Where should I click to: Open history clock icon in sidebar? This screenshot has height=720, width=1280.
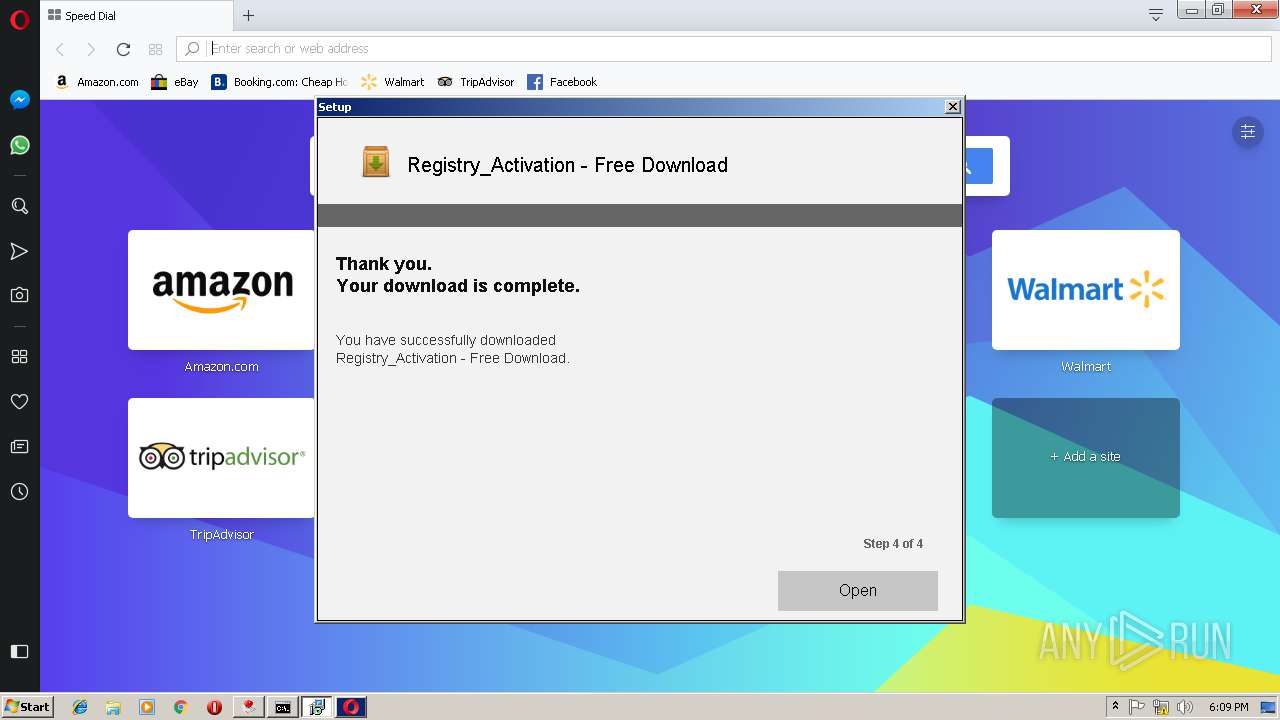pyautogui.click(x=19, y=492)
